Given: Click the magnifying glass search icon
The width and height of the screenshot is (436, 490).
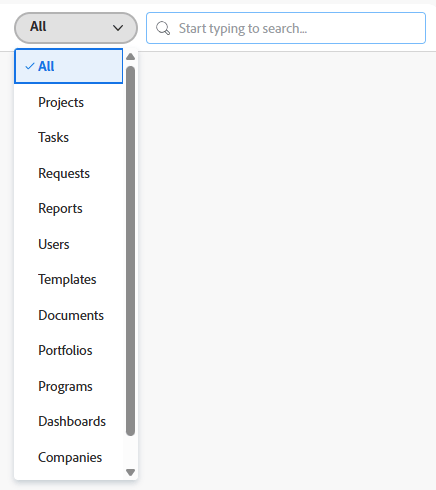Looking at the screenshot, I should [163, 28].
